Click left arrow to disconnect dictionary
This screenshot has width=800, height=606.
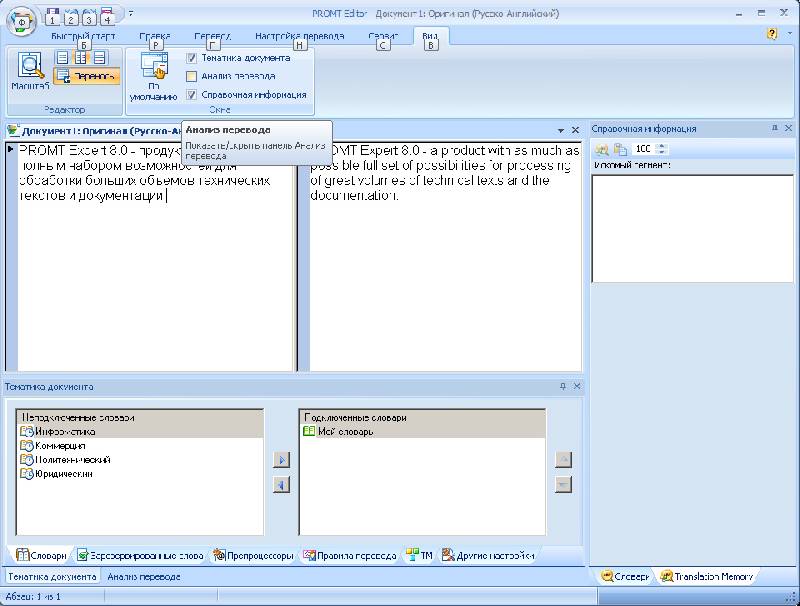[281, 484]
